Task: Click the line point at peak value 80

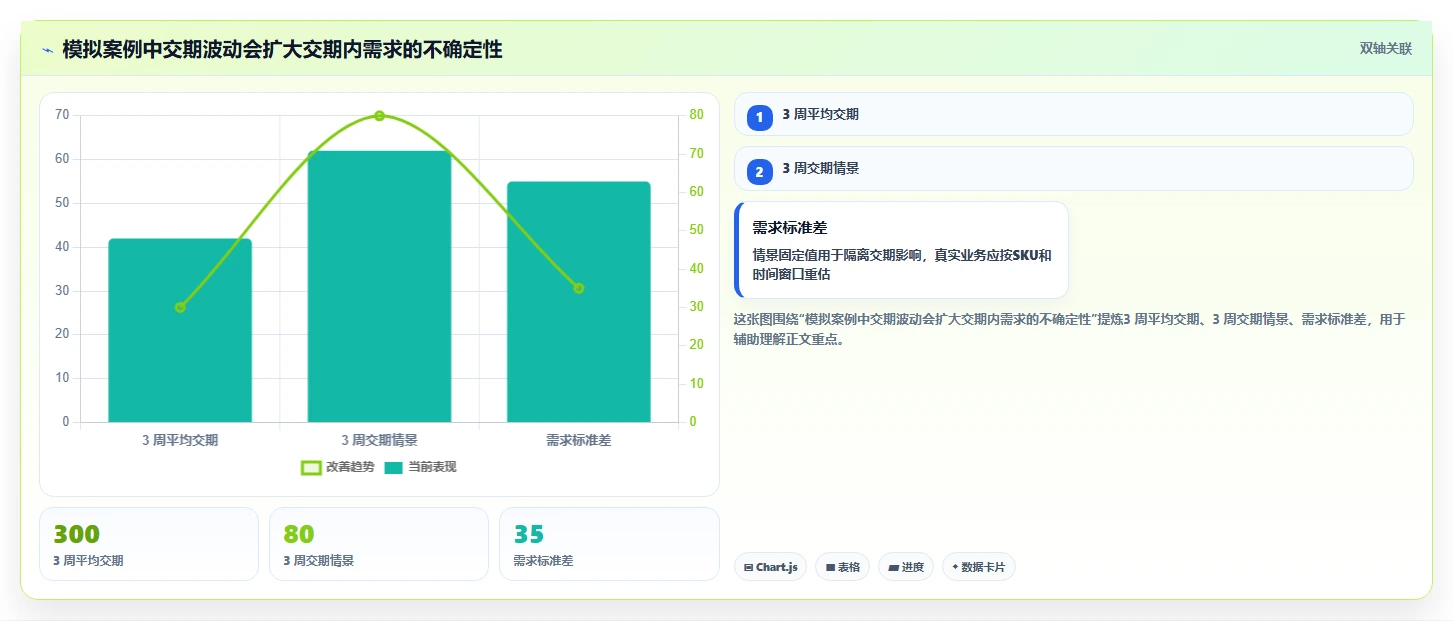Action: (379, 116)
